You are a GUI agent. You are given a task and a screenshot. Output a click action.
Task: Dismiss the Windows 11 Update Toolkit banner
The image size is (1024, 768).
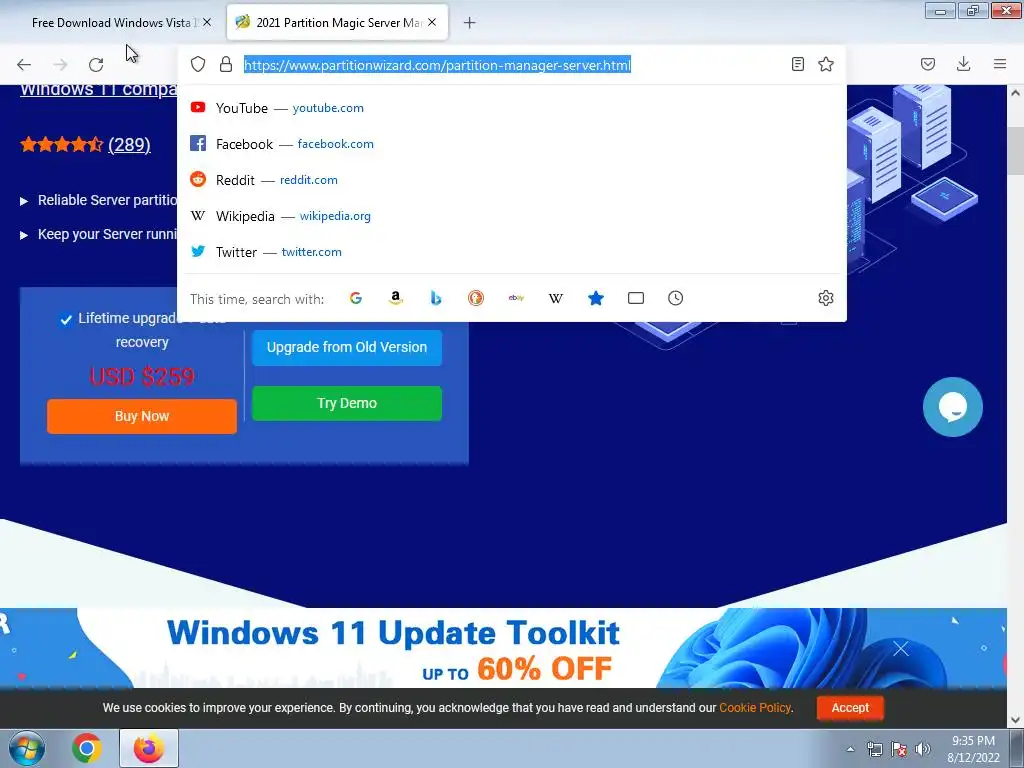901,648
